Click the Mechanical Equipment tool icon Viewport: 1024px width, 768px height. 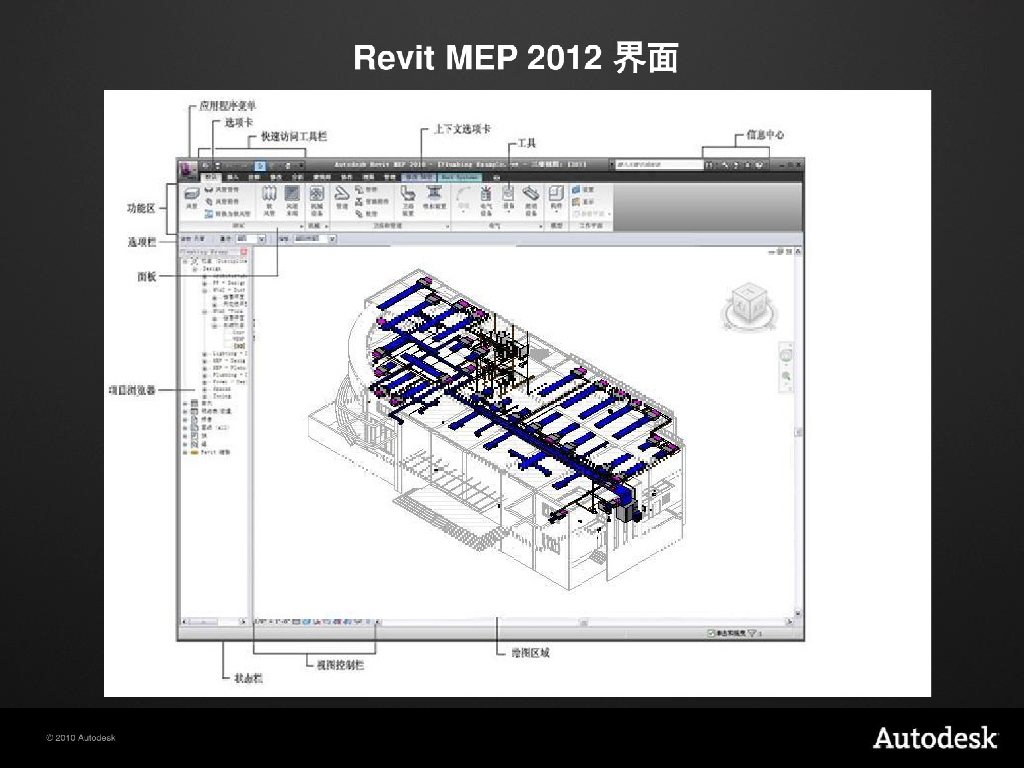[x=316, y=194]
